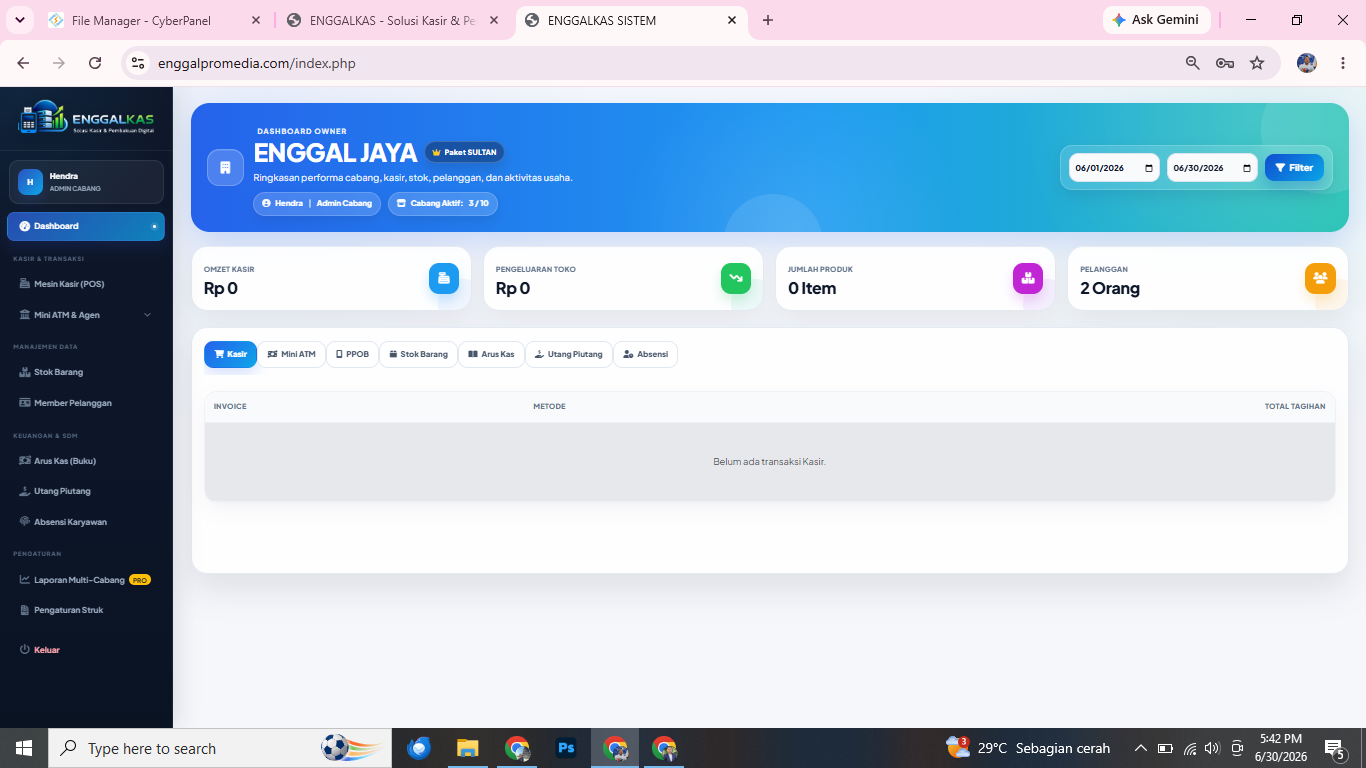Click the end date field 06/30/2026
The height and width of the screenshot is (768, 1366).
[1212, 168]
